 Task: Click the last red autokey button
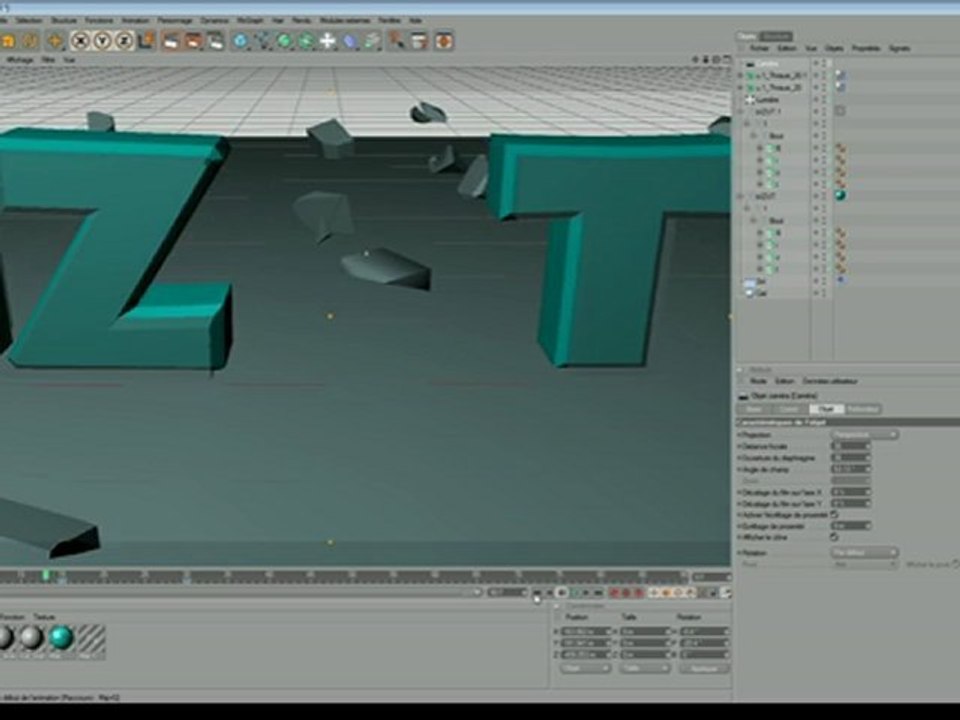tap(639, 593)
